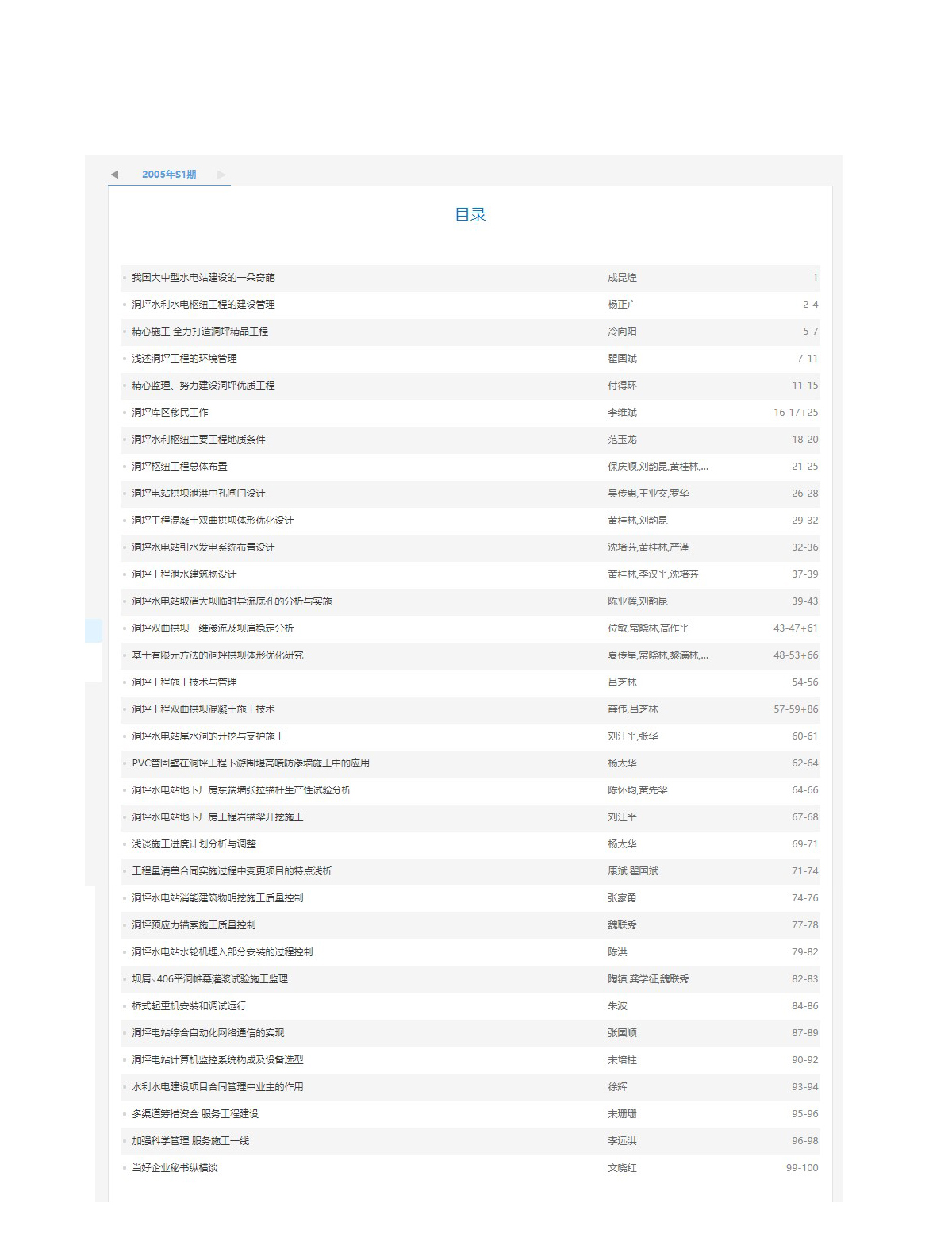Open article 洞坪水利水电枢纽工程的建设管理
The height and width of the screenshot is (1237, 952).
[203, 305]
